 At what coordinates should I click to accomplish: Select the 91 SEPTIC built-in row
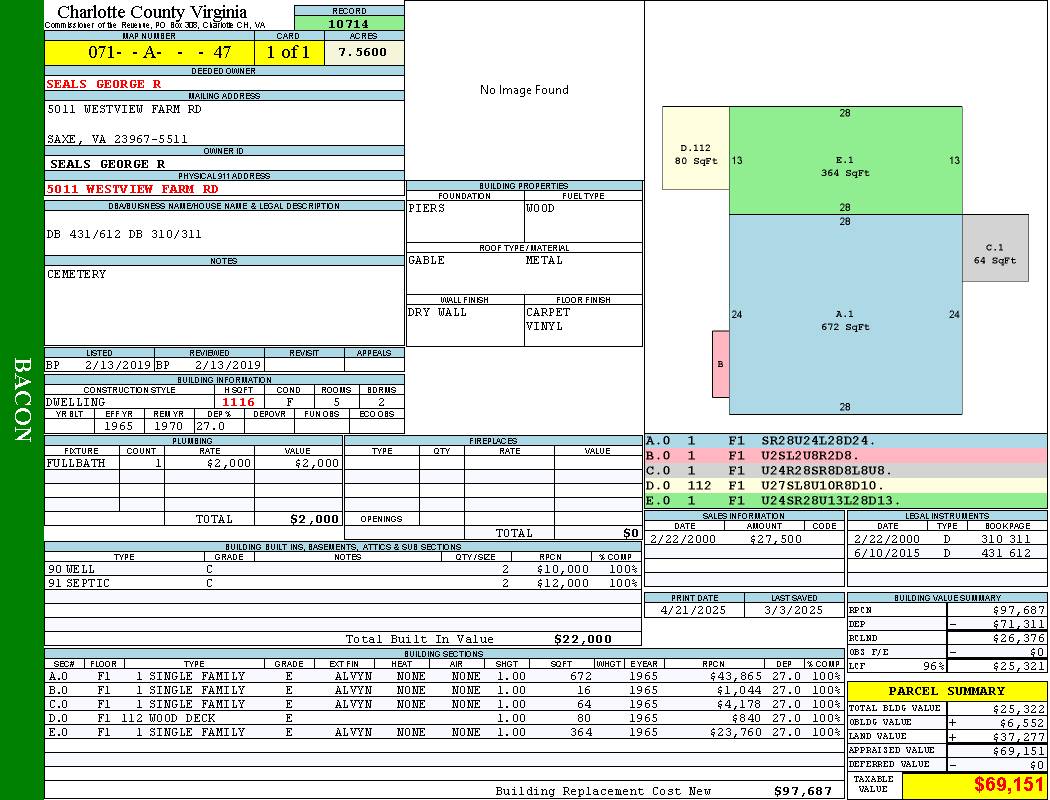point(343,583)
